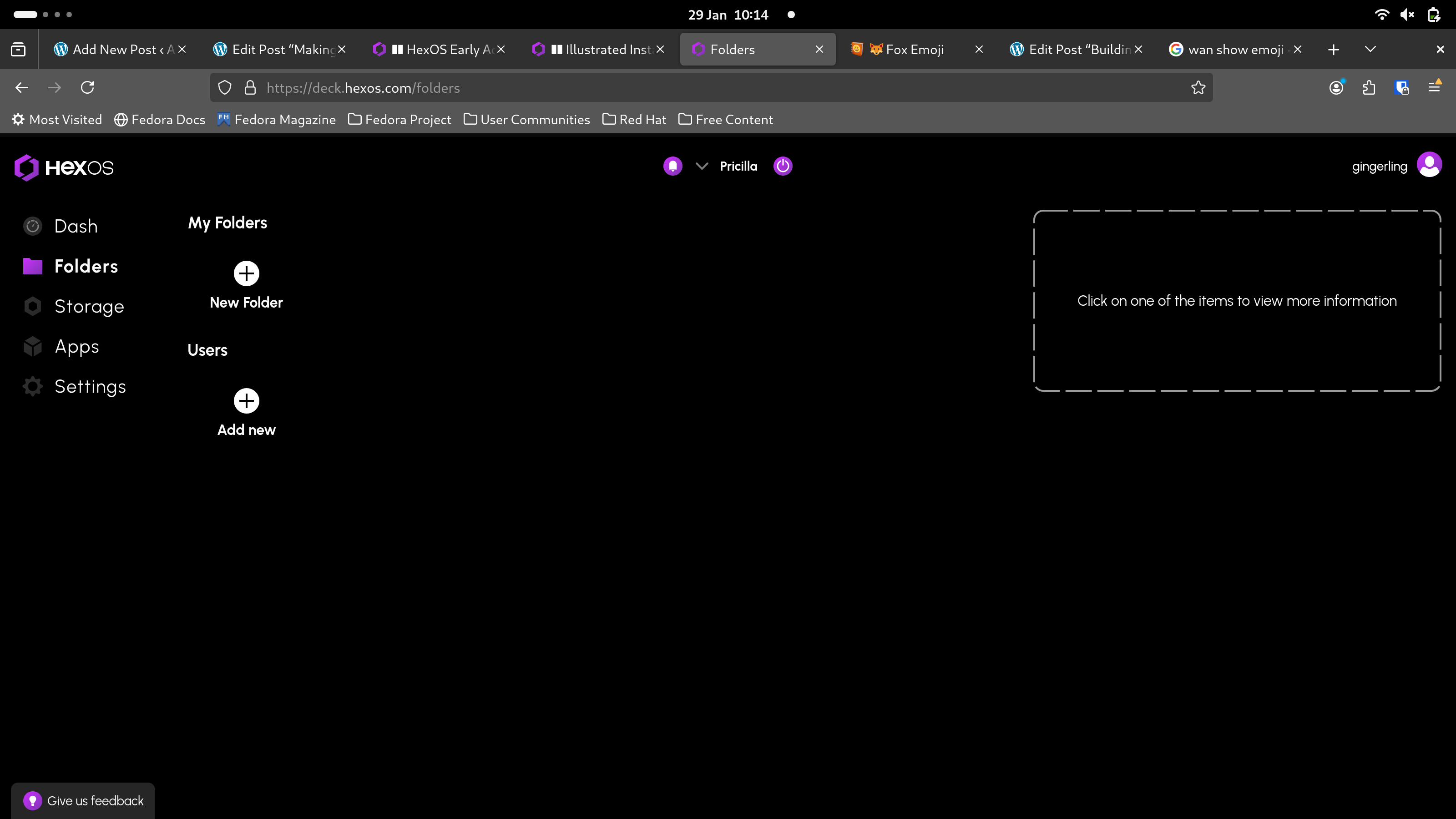
Task: Click the Bitwarden shield extension icon
Action: coord(1402,88)
